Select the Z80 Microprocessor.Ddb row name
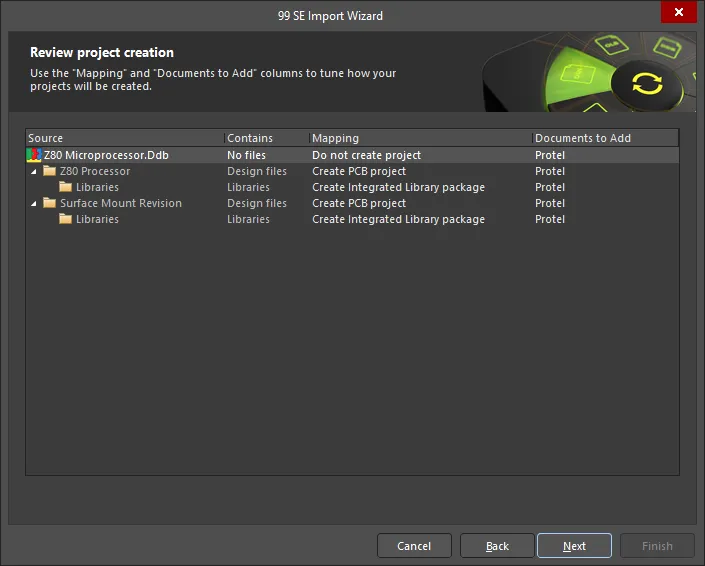 pos(106,155)
